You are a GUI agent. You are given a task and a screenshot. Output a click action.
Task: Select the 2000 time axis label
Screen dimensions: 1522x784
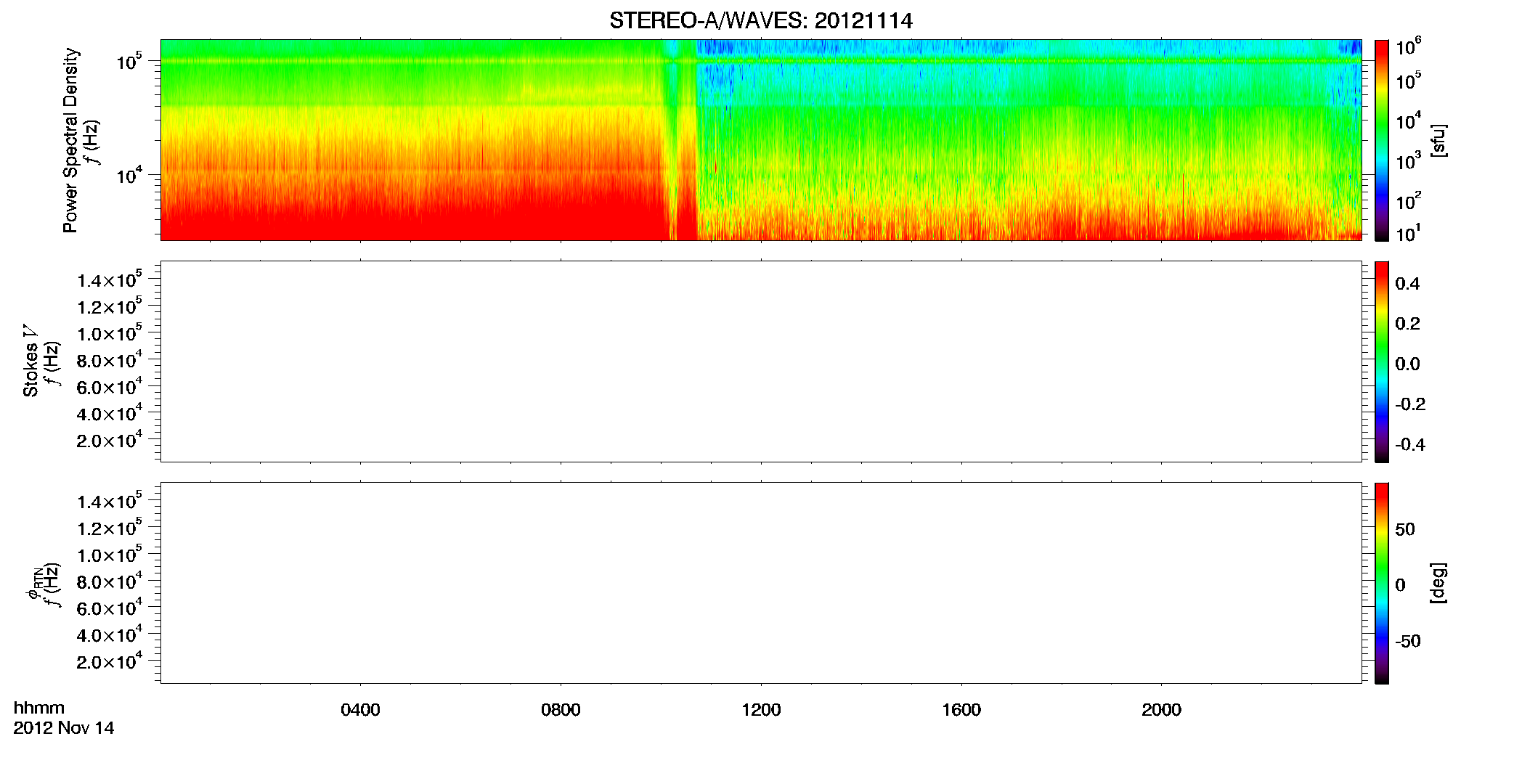[x=1161, y=710]
